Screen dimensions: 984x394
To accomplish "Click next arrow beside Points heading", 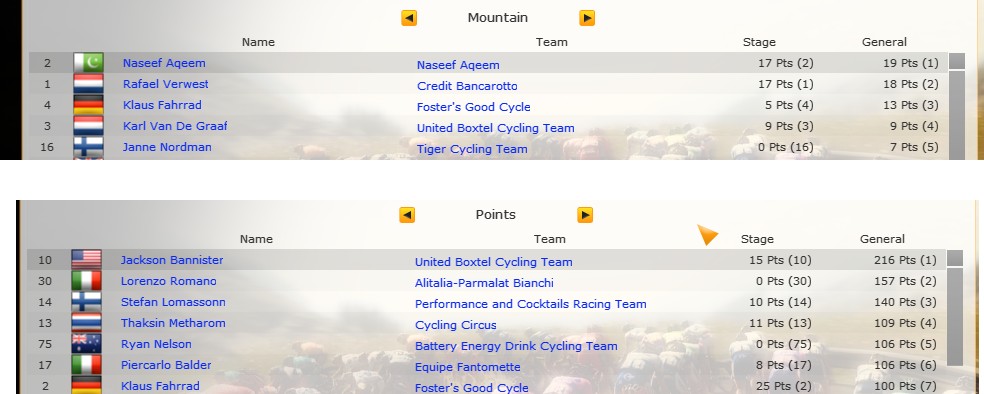I will (585, 215).
